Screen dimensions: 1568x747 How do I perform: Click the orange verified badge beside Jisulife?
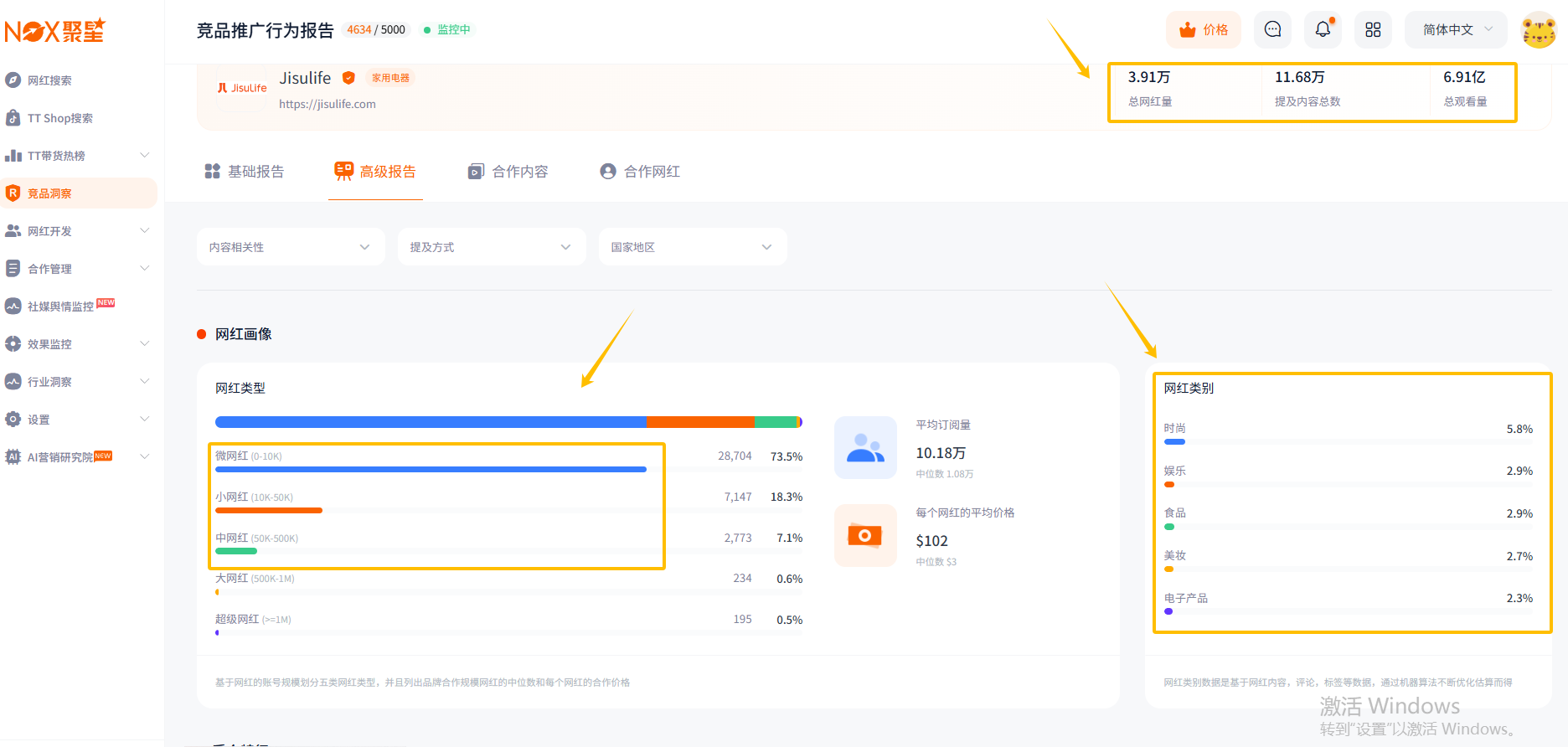click(349, 78)
